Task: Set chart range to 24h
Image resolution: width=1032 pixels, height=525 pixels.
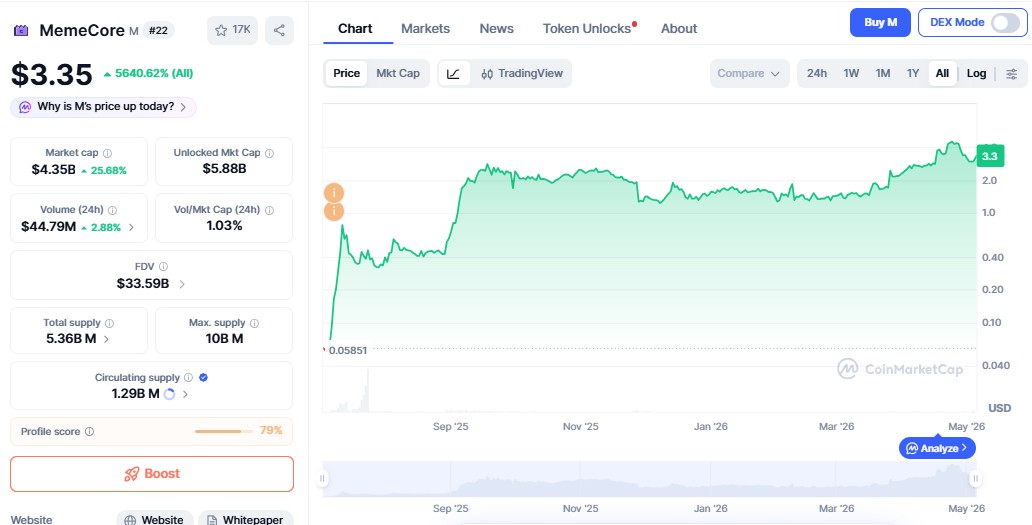Action: [x=817, y=73]
